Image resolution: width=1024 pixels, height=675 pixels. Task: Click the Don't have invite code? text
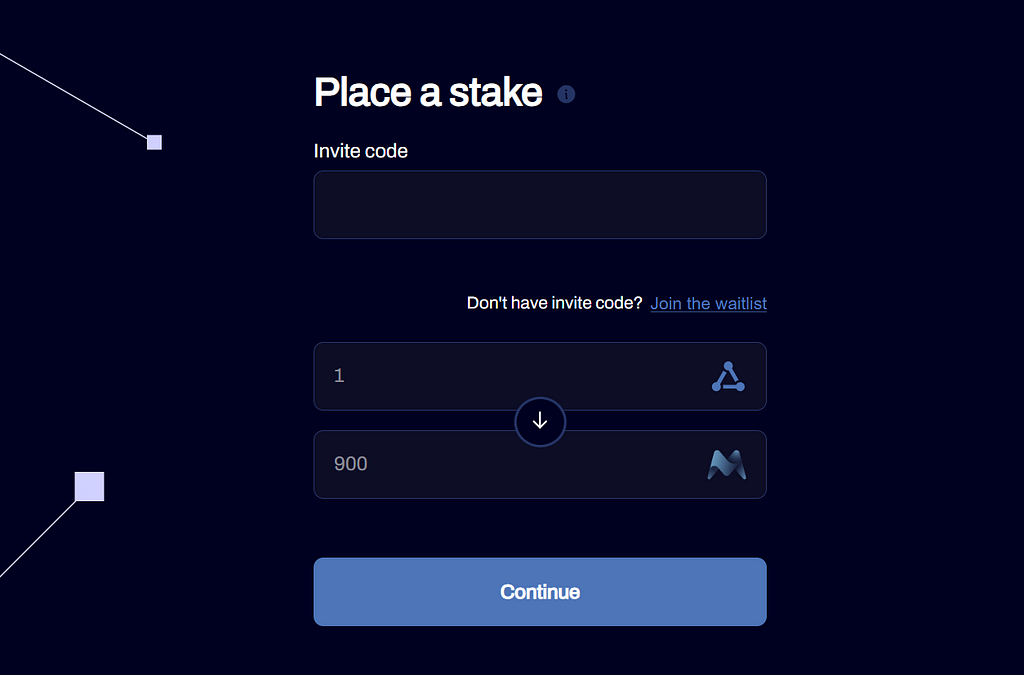[554, 303]
